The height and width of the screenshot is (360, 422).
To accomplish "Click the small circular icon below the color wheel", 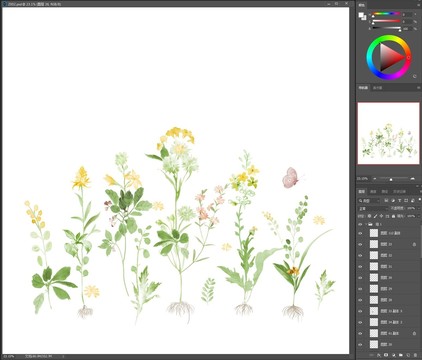I will point(415,76).
